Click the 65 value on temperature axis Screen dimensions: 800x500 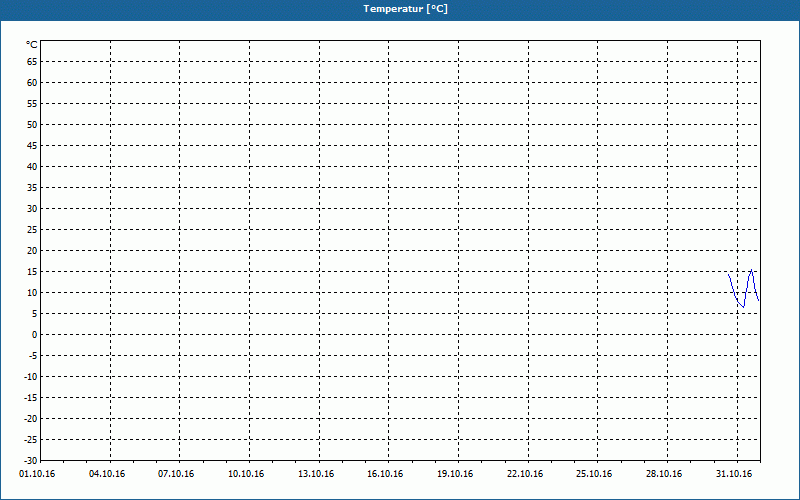[32, 62]
